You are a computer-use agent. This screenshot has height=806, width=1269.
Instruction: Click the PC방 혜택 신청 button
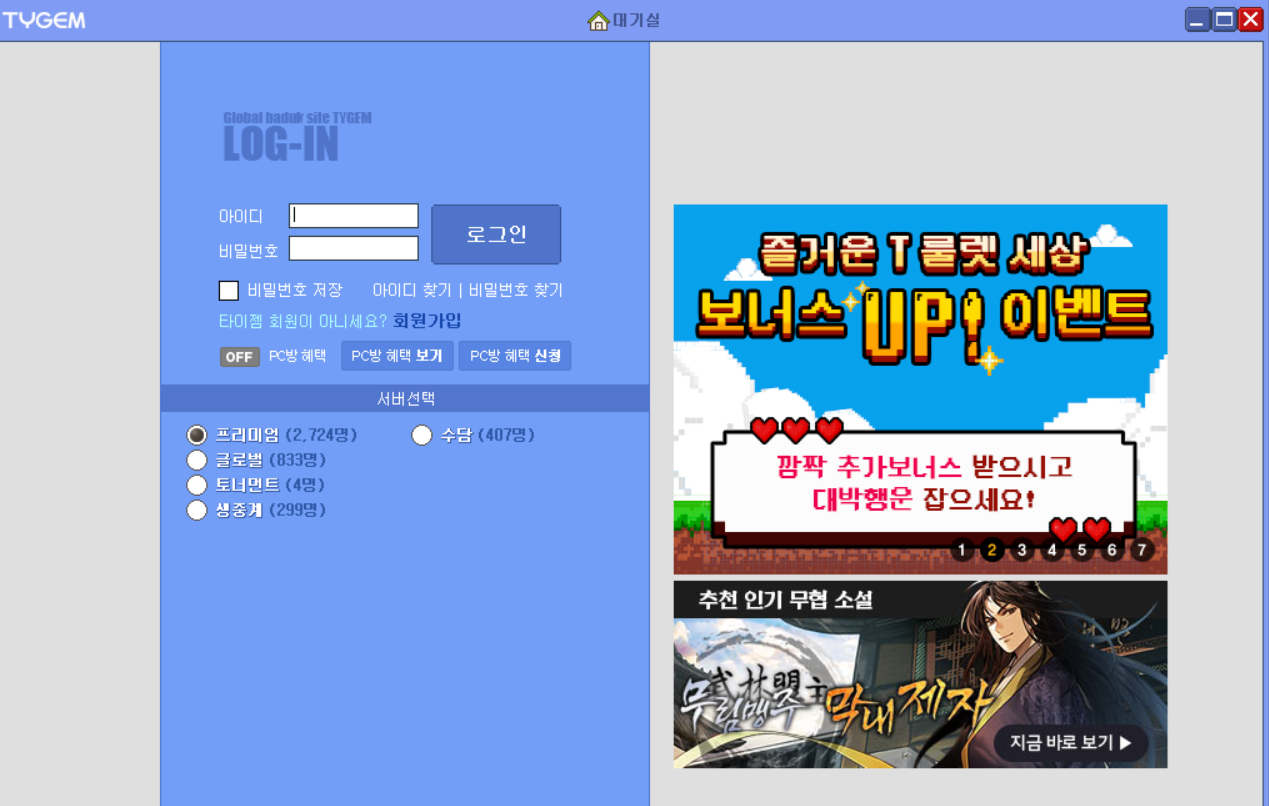tap(515, 356)
